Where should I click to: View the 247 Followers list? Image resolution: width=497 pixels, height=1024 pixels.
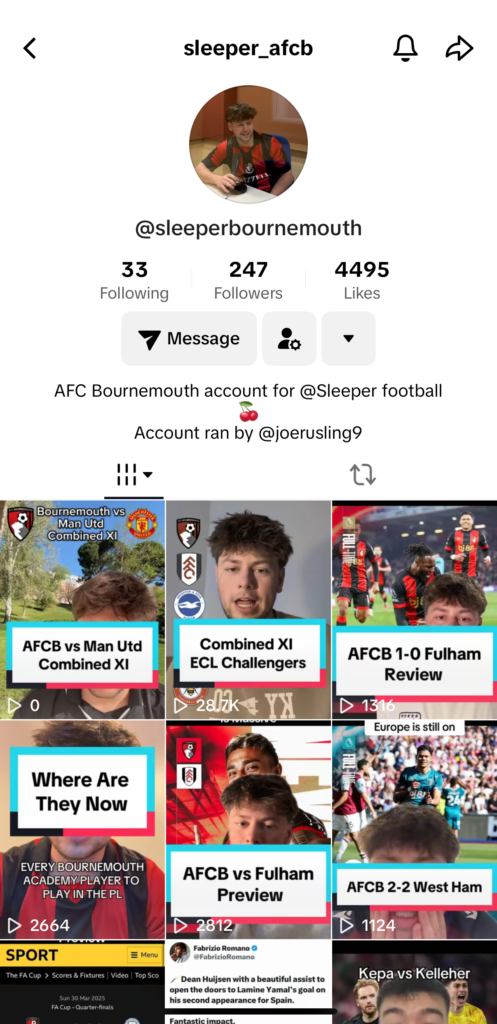point(248,280)
